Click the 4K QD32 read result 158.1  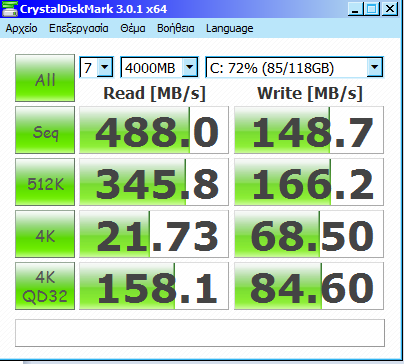click(154, 286)
